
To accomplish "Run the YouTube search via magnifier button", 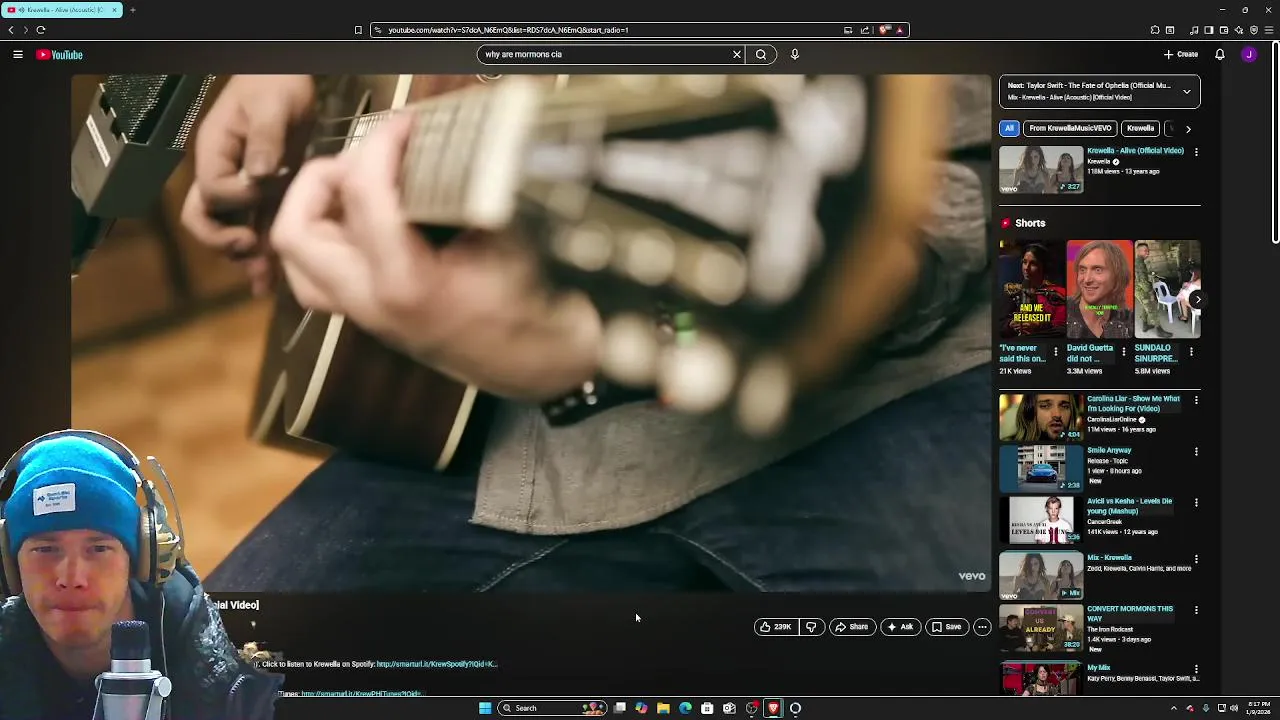I will click(x=761, y=55).
